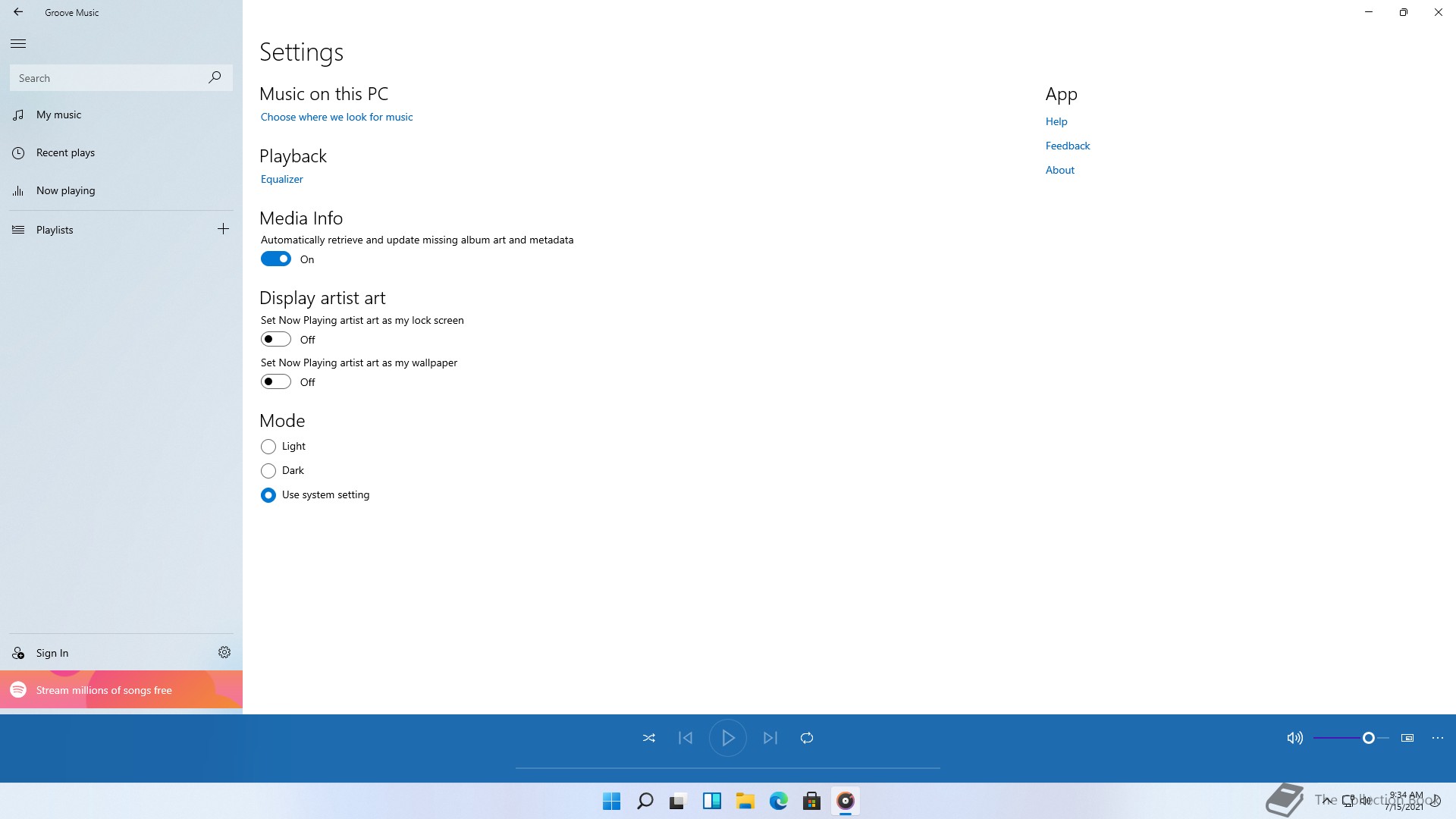Mute using the volume speaker icon

[x=1294, y=738]
